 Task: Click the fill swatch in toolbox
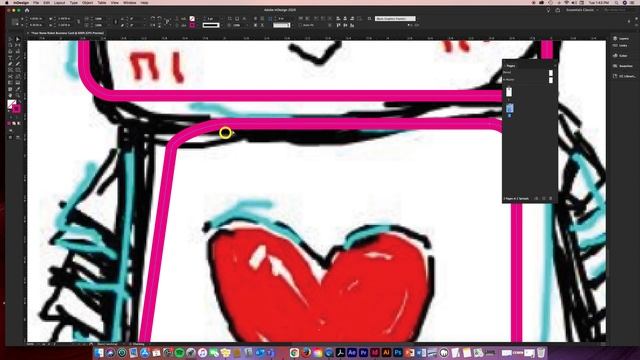click(x=11, y=104)
